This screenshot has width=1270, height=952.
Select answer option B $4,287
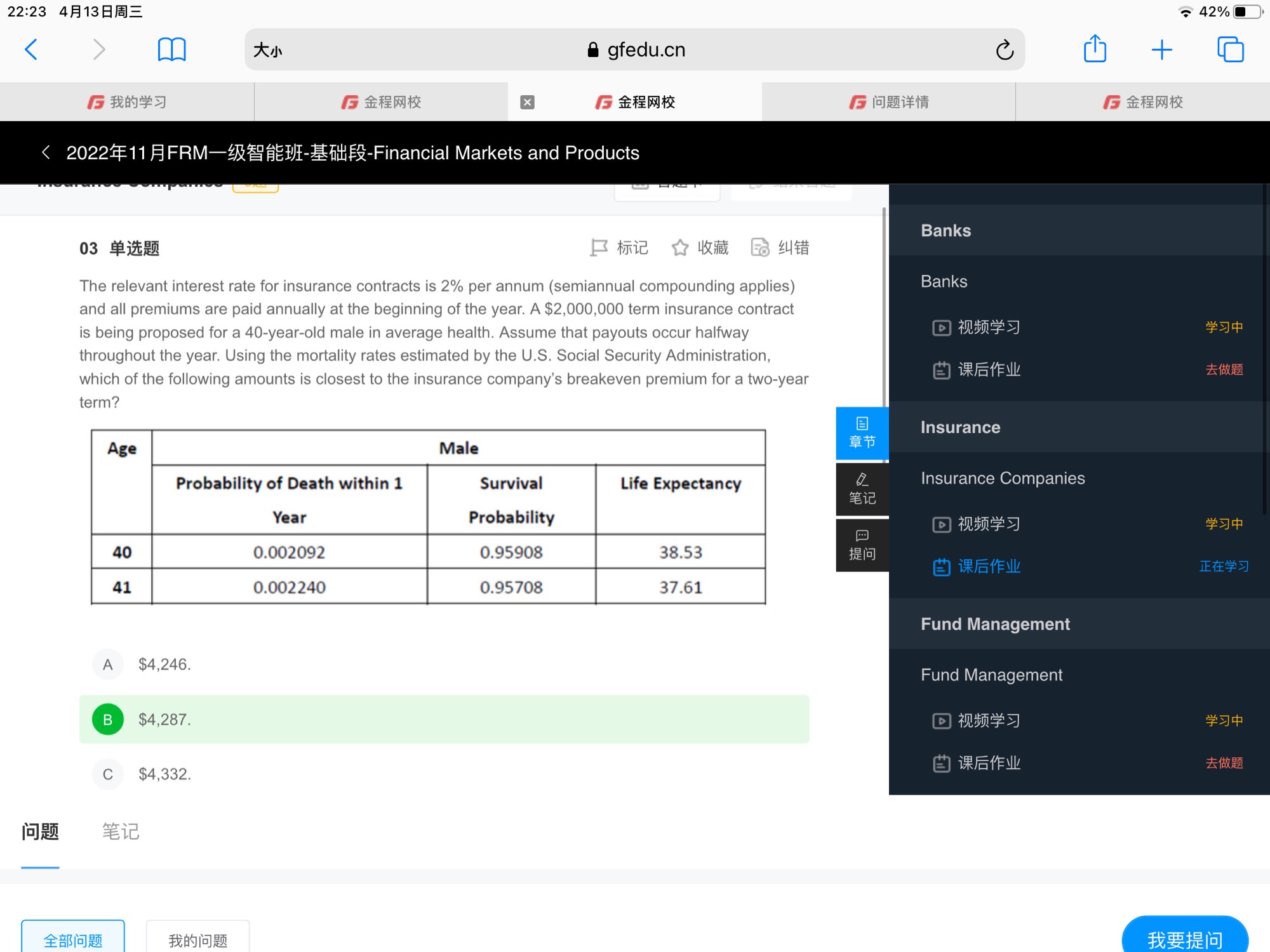coord(108,719)
